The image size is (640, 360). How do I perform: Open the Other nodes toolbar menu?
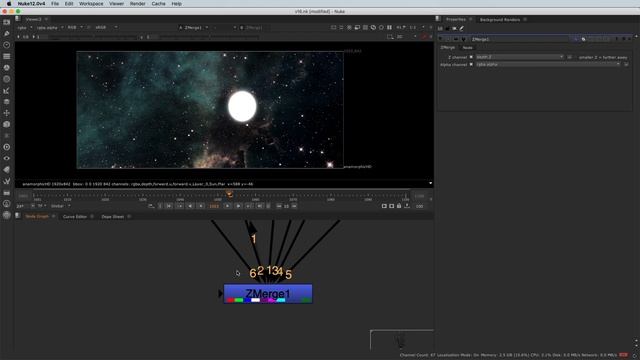pyautogui.click(x=7, y=193)
